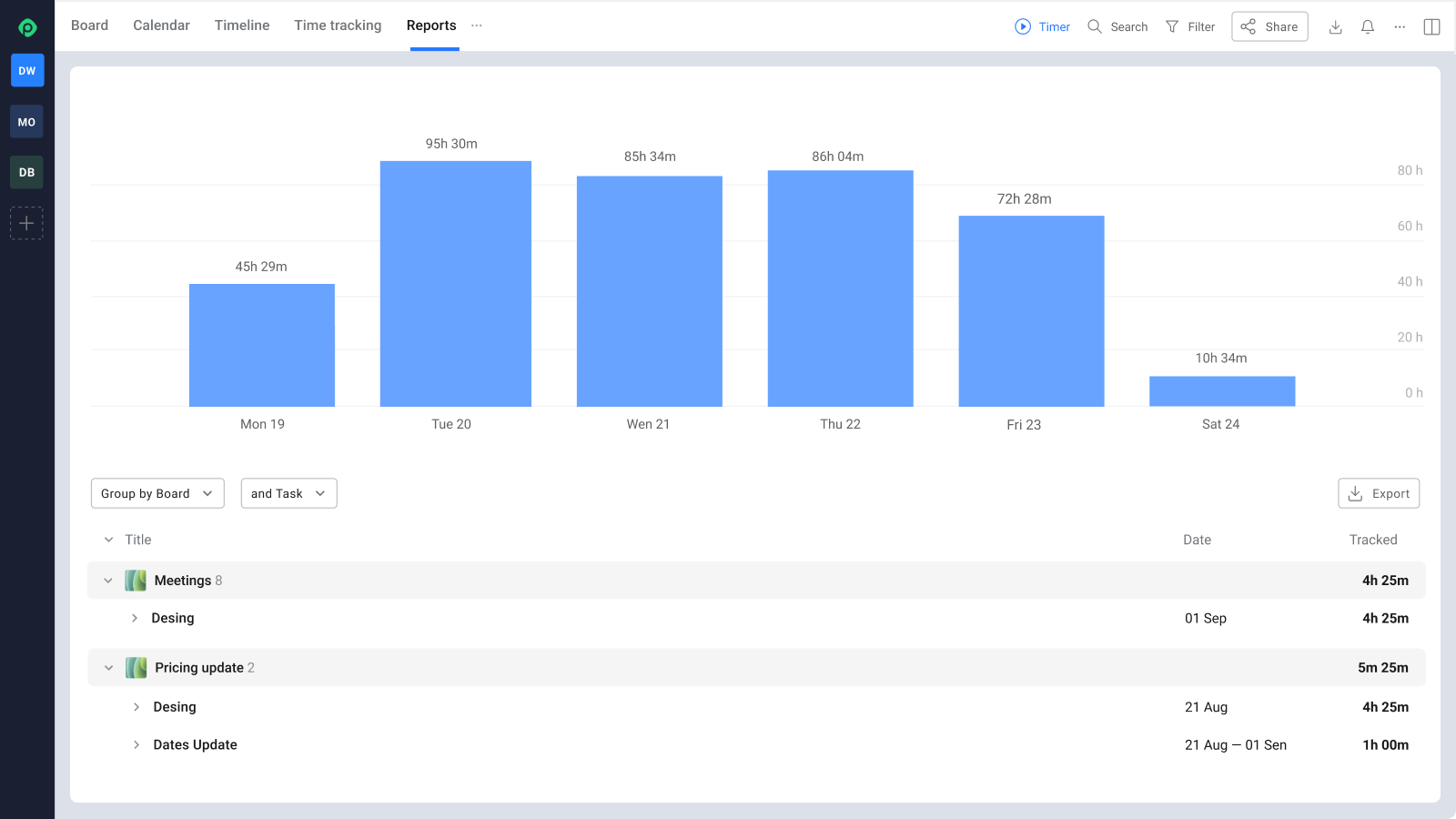Image resolution: width=1456 pixels, height=819 pixels.
Task: Open the Calendar tab
Action: [x=161, y=25]
